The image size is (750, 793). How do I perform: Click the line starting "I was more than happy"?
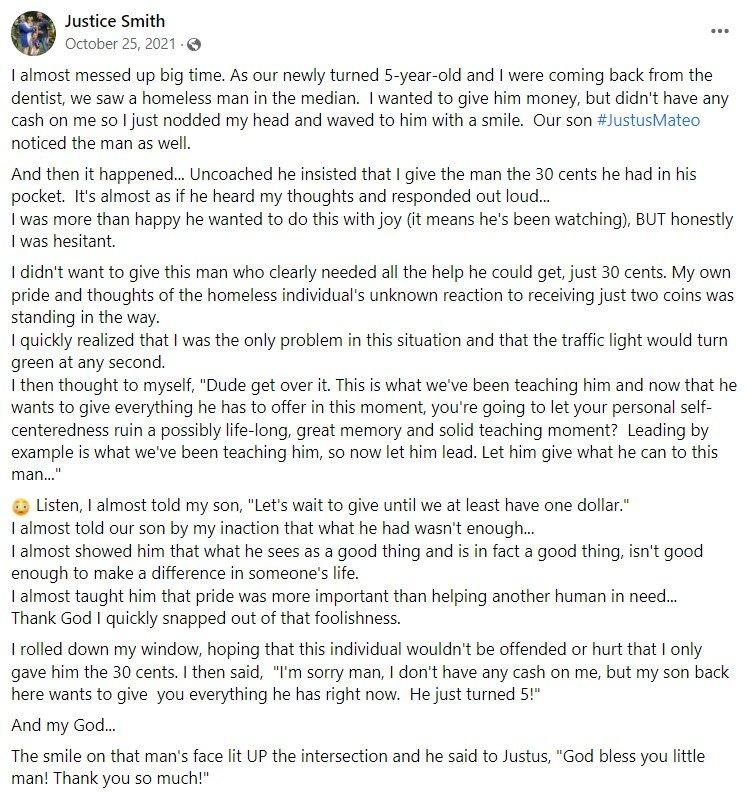[372, 219]
